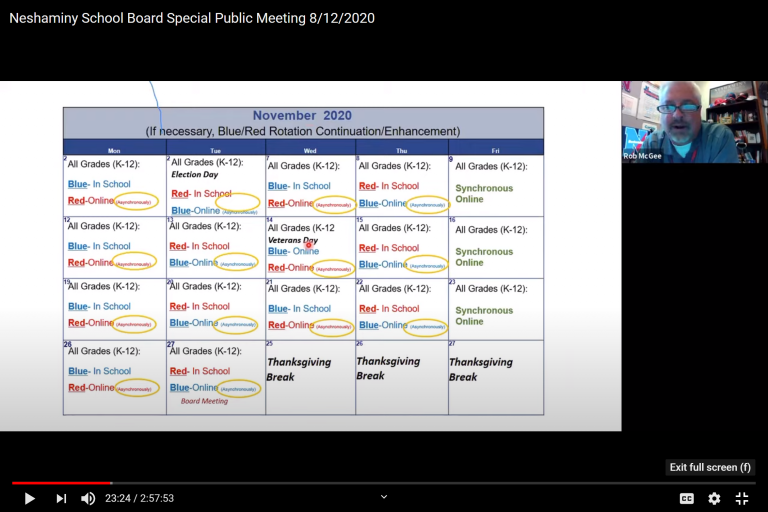The width and height of the screenshot is (768, 512).
Task: Select the Election Day label in the calendar
Action: (194, 175)
